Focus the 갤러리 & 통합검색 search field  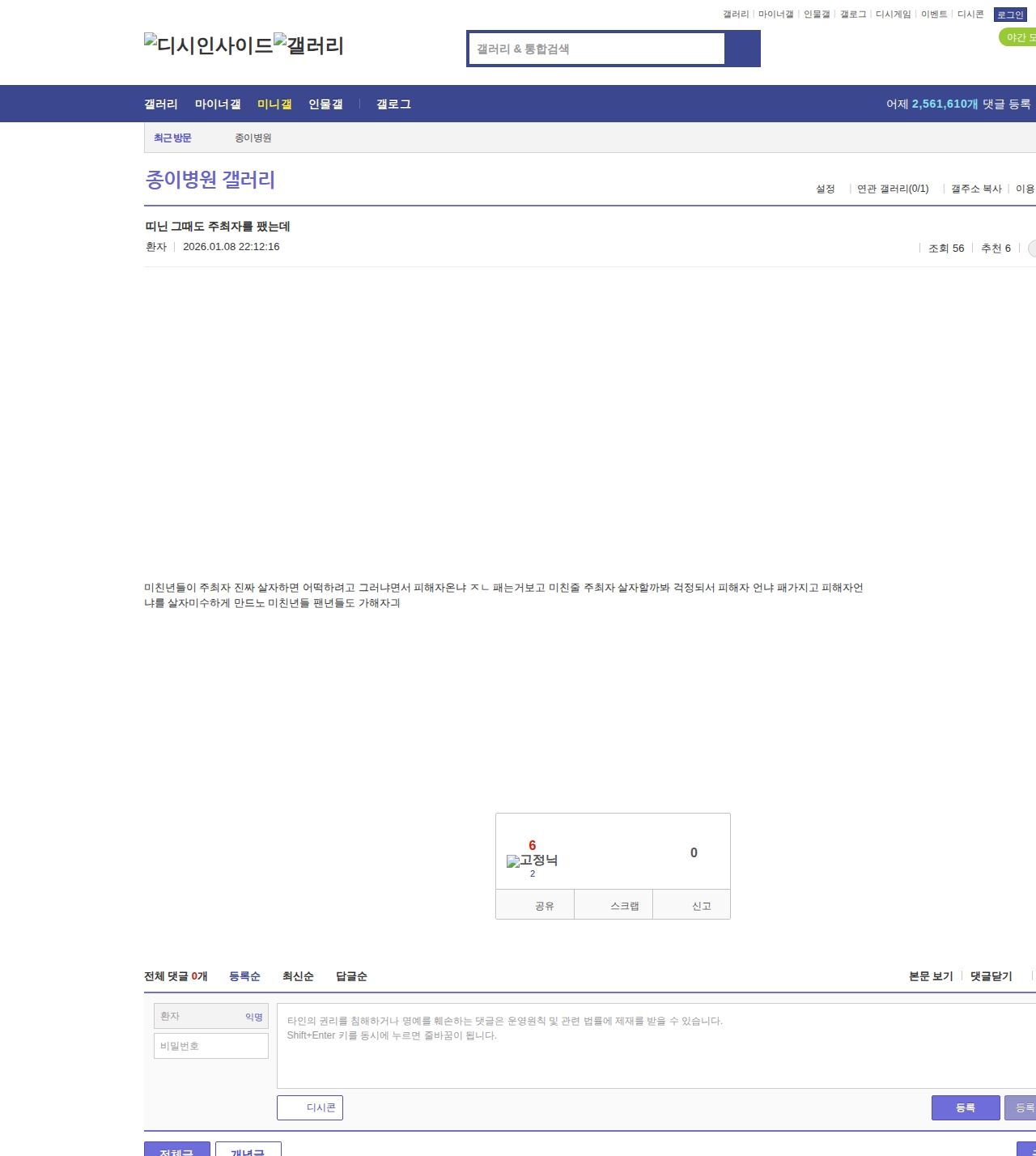[597, 49]
